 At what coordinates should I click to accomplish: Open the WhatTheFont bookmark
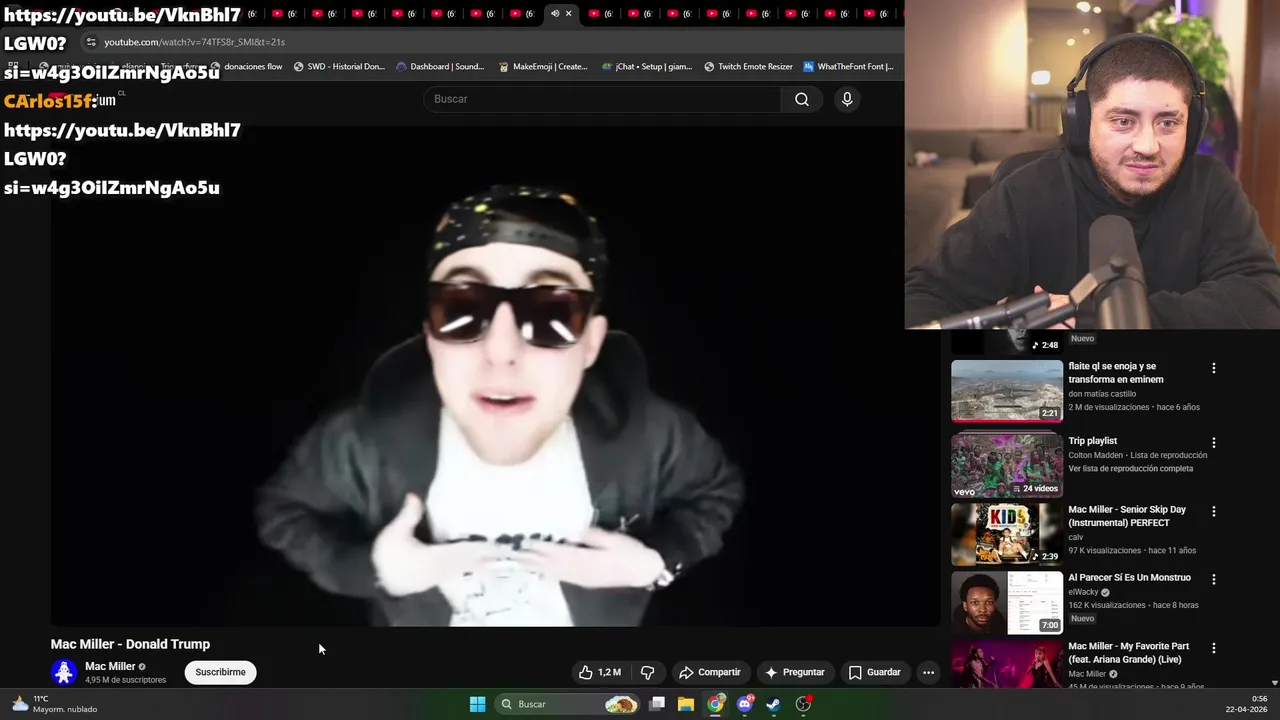click(x=848, y=67)
